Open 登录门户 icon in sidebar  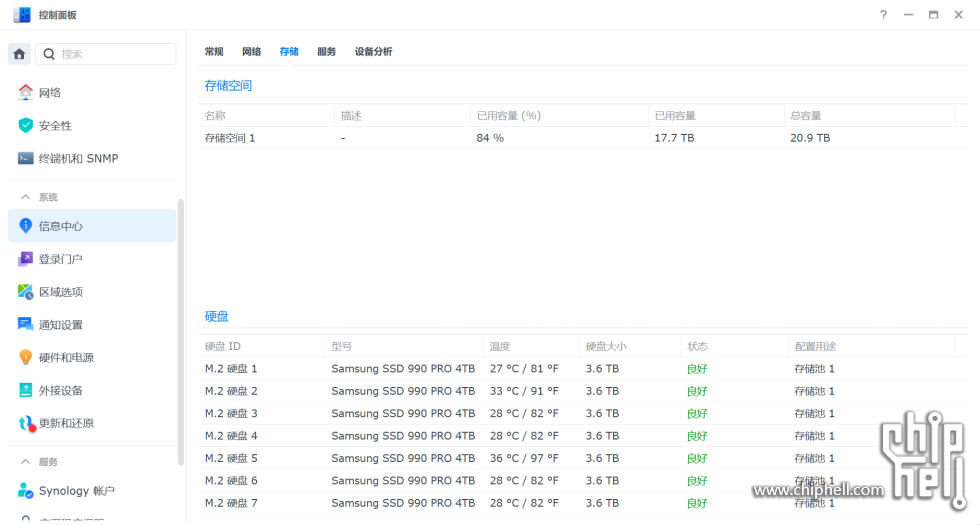26,259
